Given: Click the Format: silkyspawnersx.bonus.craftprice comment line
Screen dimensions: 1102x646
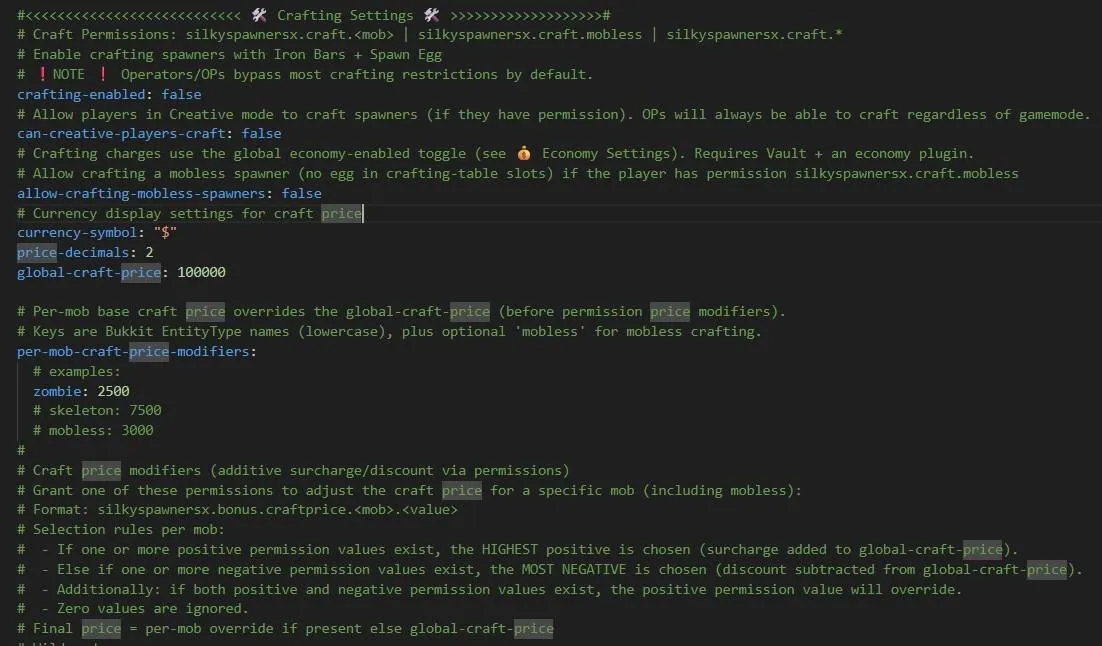Looking at the screenshot, I should pyautogui.click(x=237, y=510).
